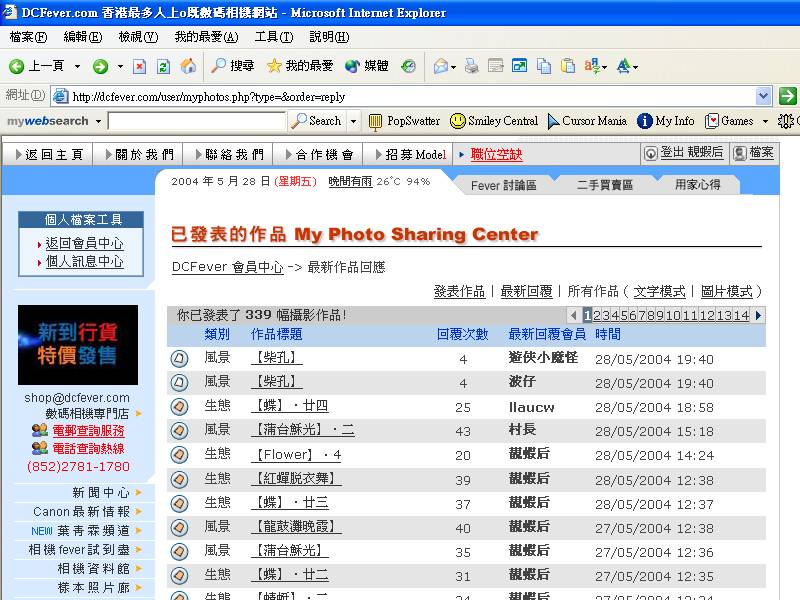
Task: Open the 說明(H) menu
Action: (329, 37)
